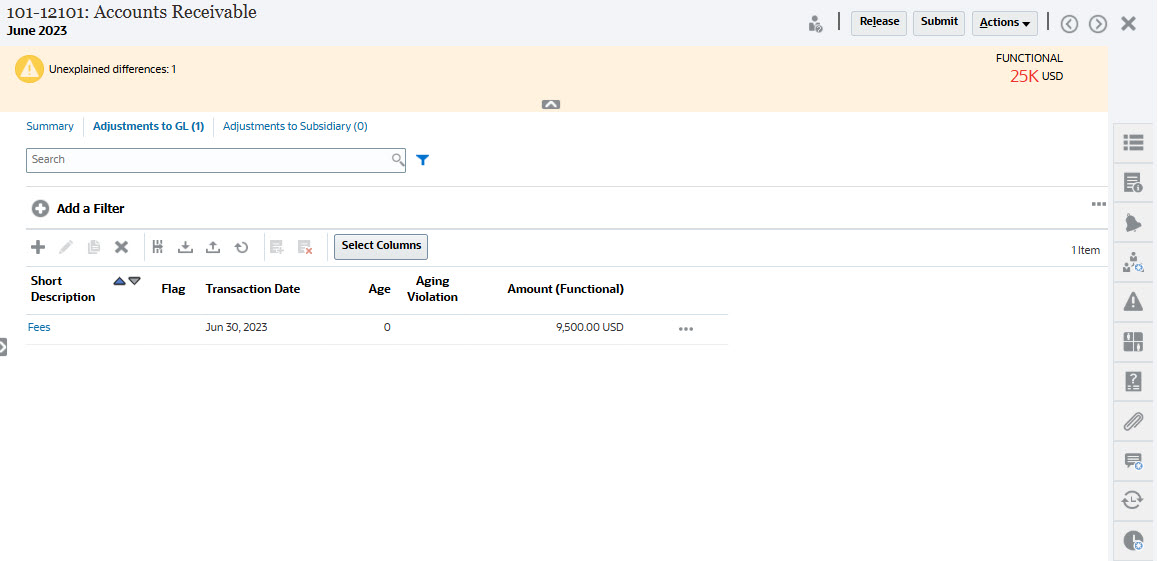The width and height of the screenshot is (1158, 561).
Task: Switch to Adjustments to GL (1) tab
Action: [x=148, y=126]
